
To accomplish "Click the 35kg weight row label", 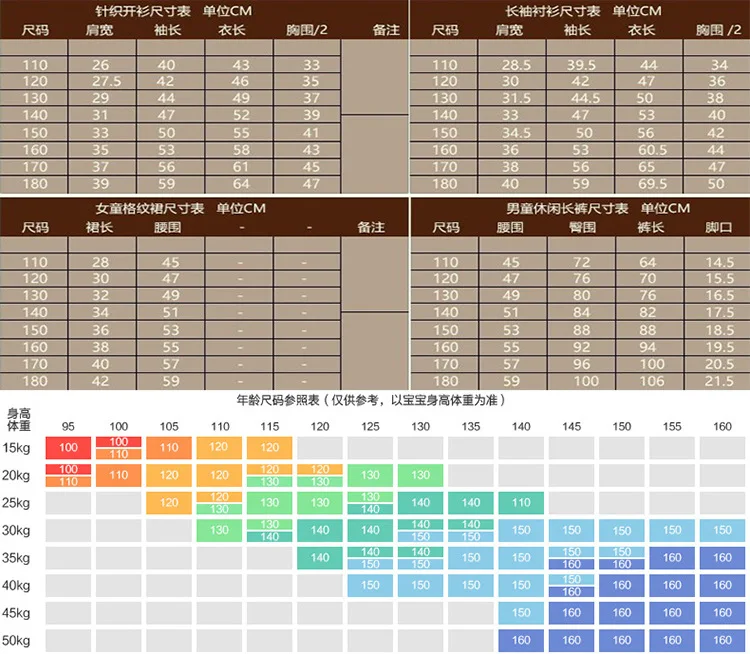I will (x=16, y=558).
